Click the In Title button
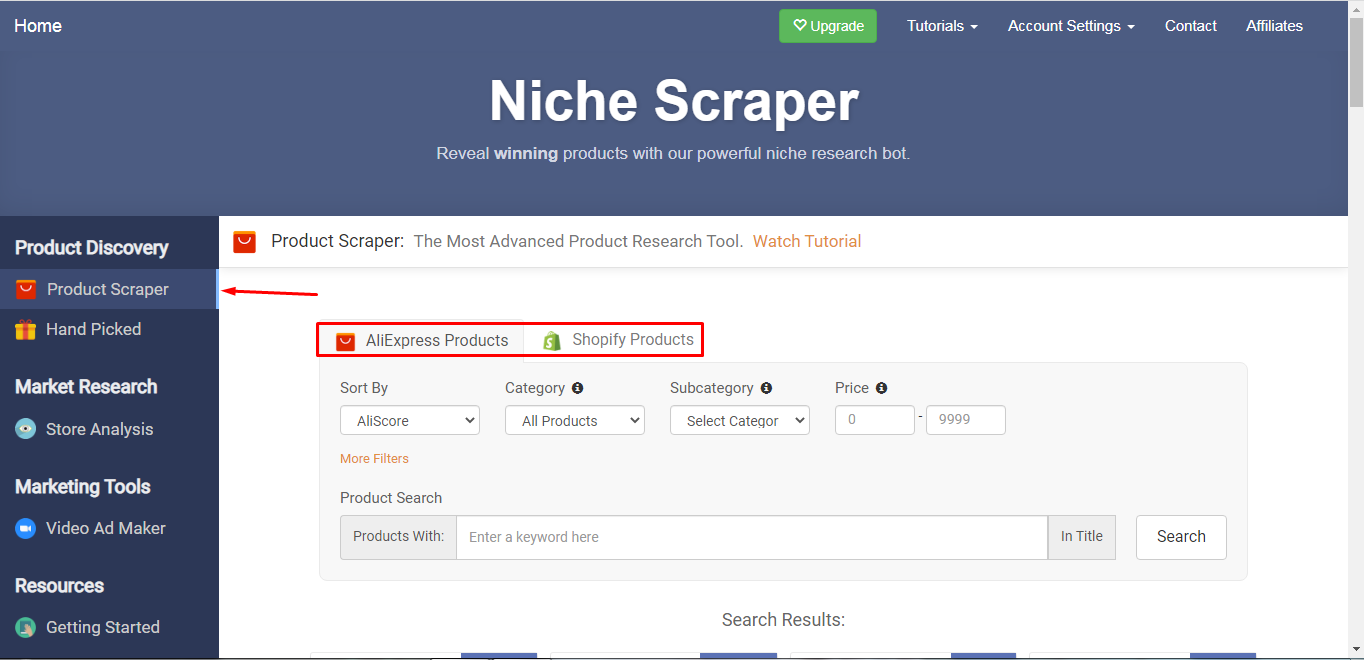Image resolution: width=1364 pixels, height=660 pixels. (x=1082, y=537)
